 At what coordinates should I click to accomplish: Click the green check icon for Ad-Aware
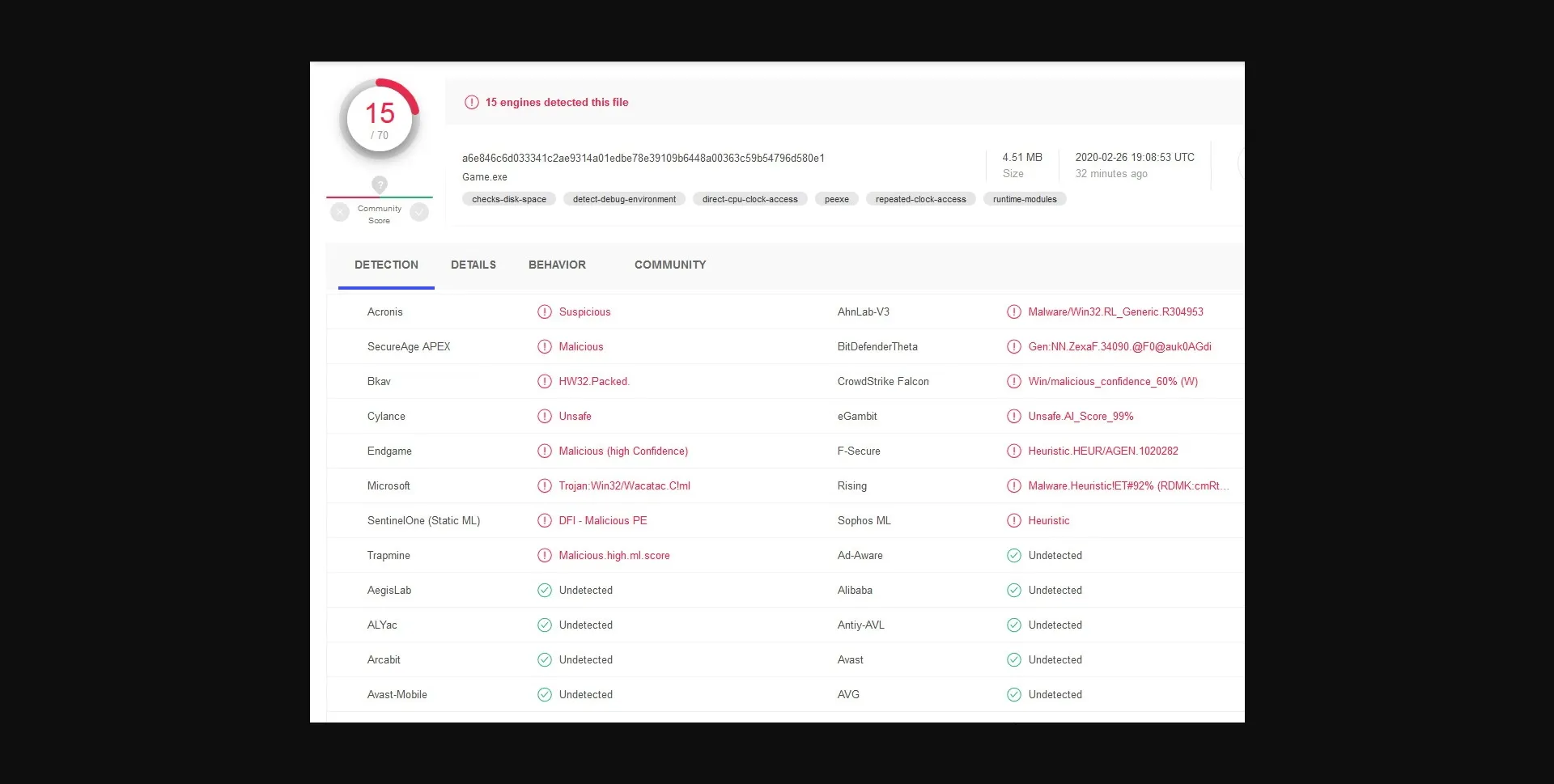pos(1013,556)
